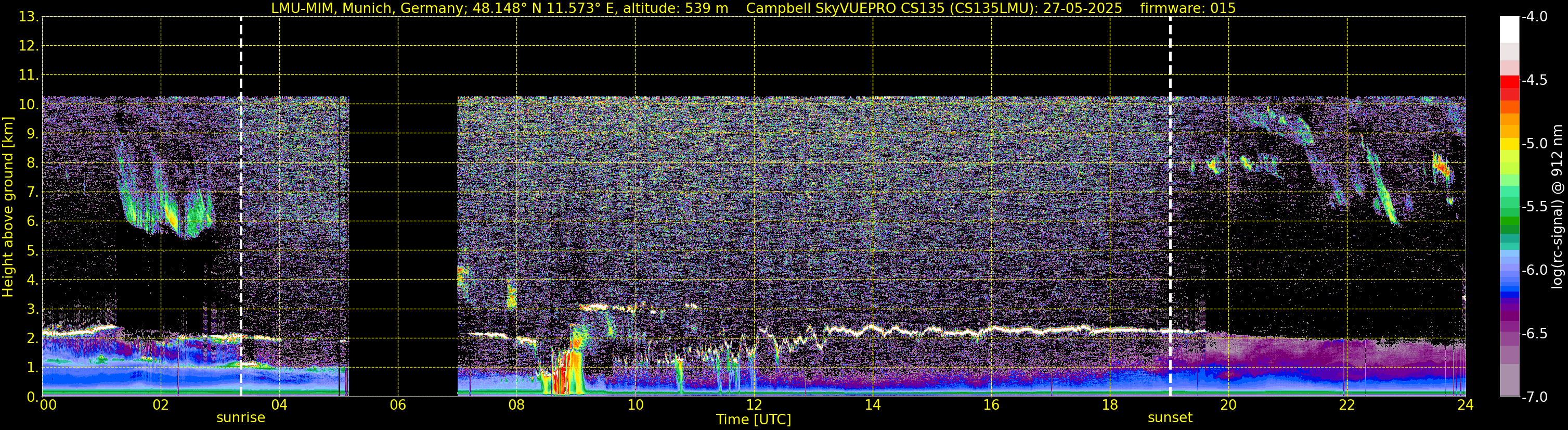
Task: Click the '9' height tick label
Action: pos(31,134)
